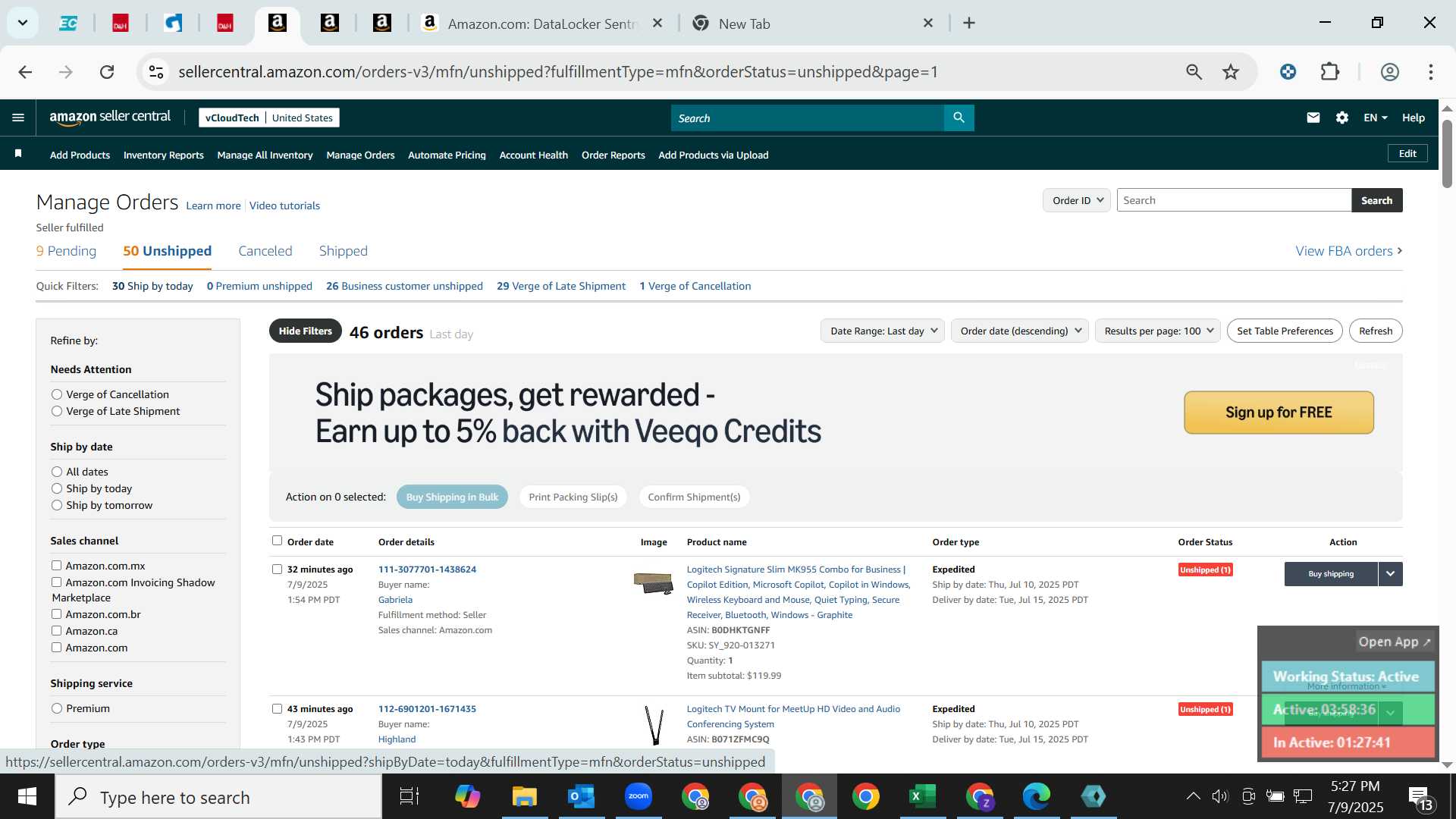This screenshot has height=819, width=1456.
Task: Open the Copilot icon on the taskbar
Action: point(467,796)
